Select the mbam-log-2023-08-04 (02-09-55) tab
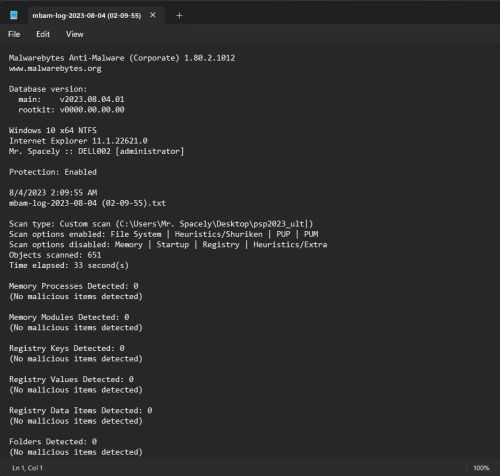 87,16
